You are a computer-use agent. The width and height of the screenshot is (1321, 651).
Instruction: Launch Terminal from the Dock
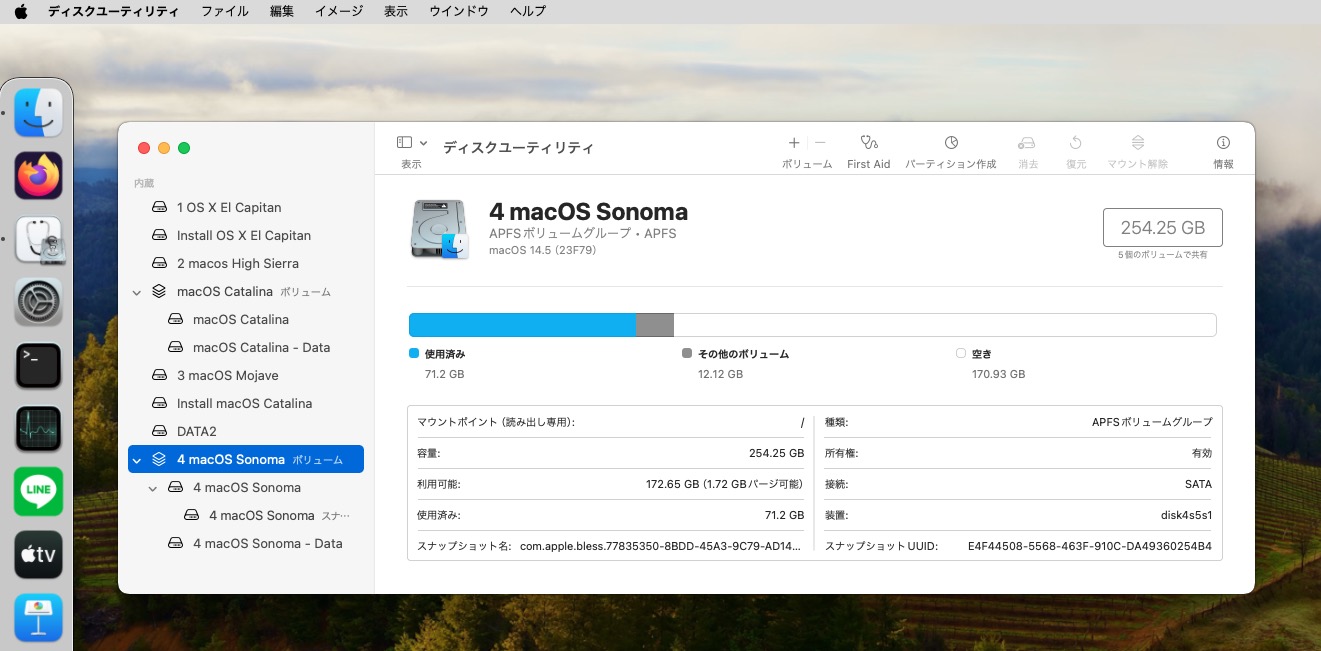[39, 365]
